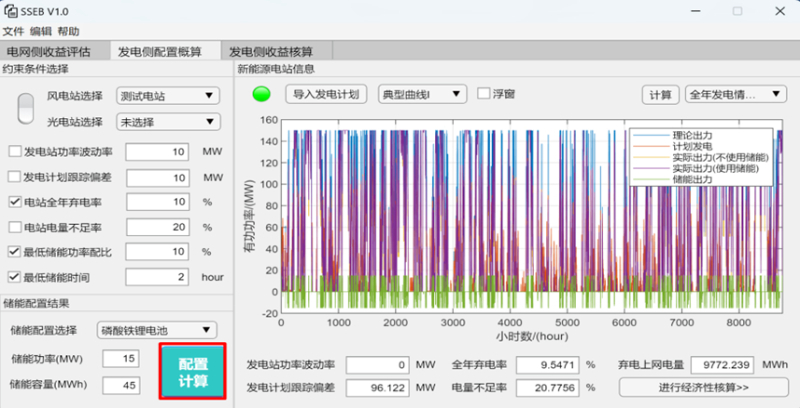Screen dimensions: 800x408
Task: Uncheck 最低储能功率配比 checkbox
Action: (15, 252)
